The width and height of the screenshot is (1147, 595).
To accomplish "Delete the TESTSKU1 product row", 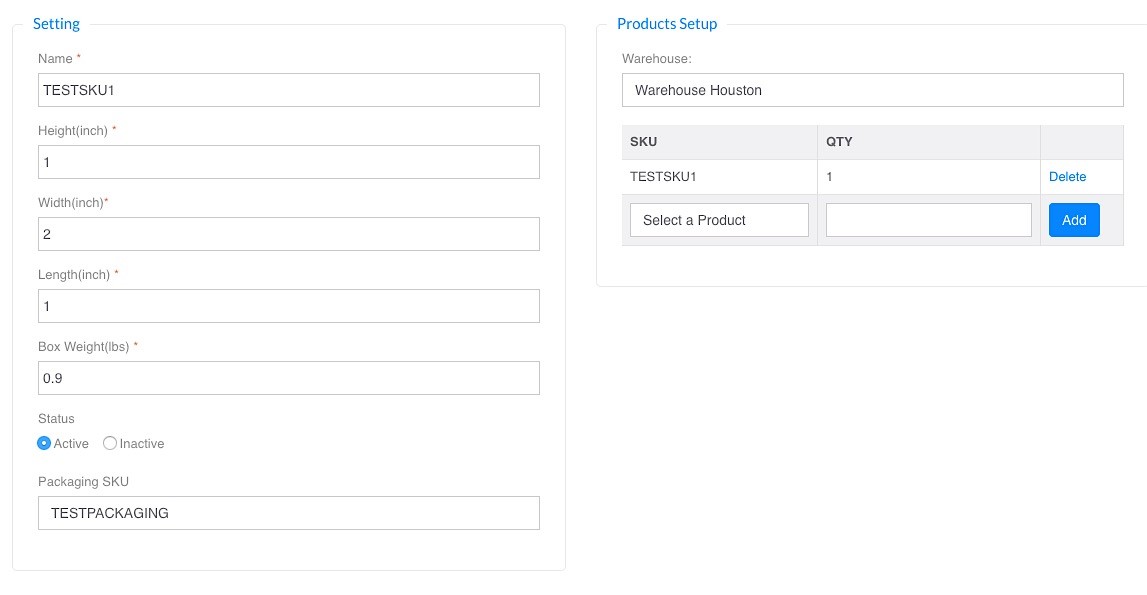I will [1067, 176].
